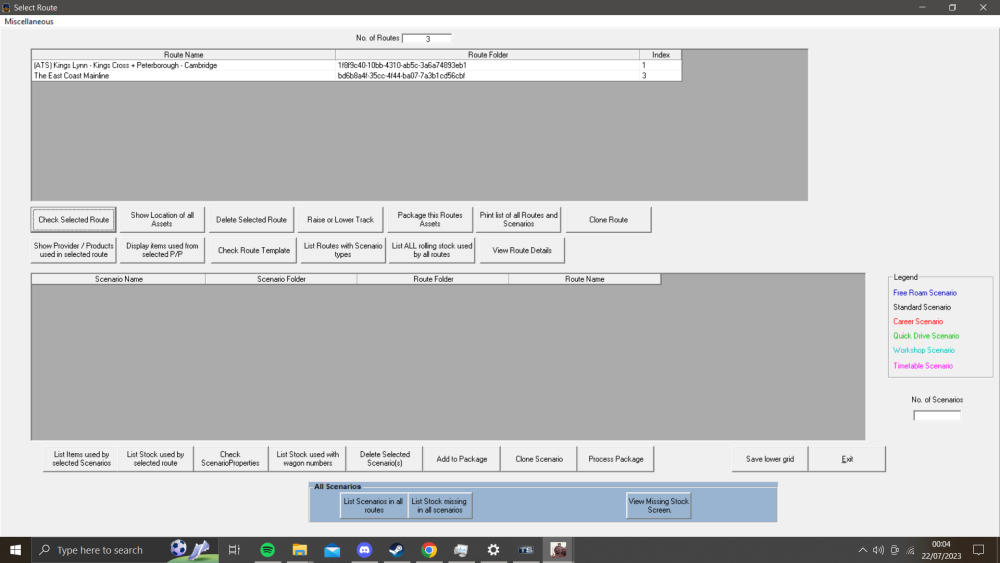This screenshot has height=563, width=1000.
Task: Click Show Location of all Assets
Action: point(162,219)
